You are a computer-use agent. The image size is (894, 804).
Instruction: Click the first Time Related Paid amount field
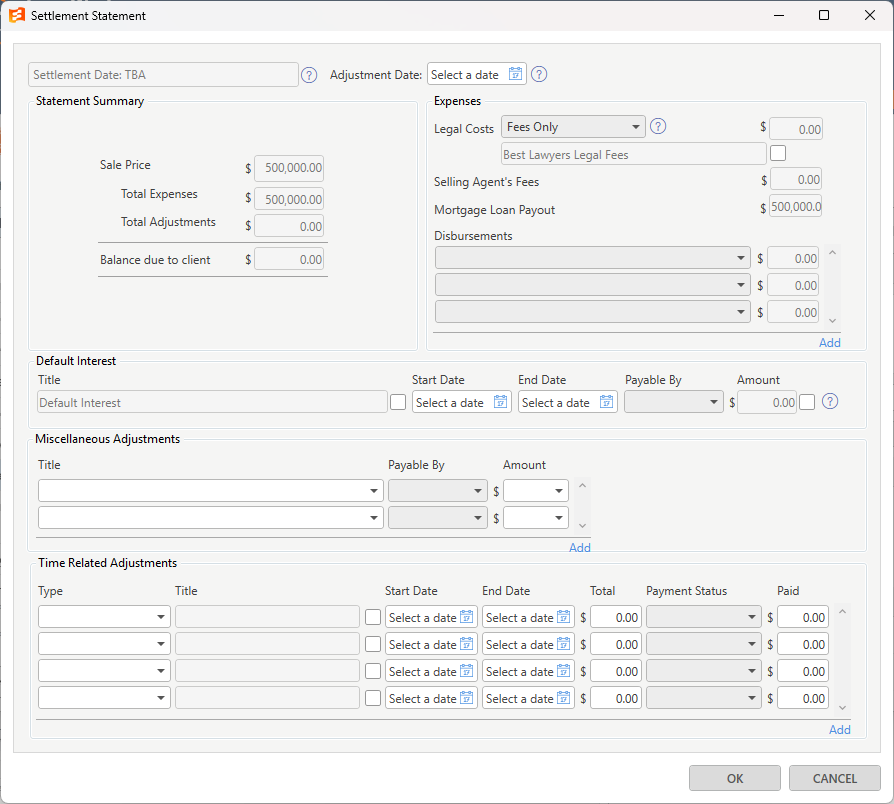pyautogui.click(x=802, y=617)
